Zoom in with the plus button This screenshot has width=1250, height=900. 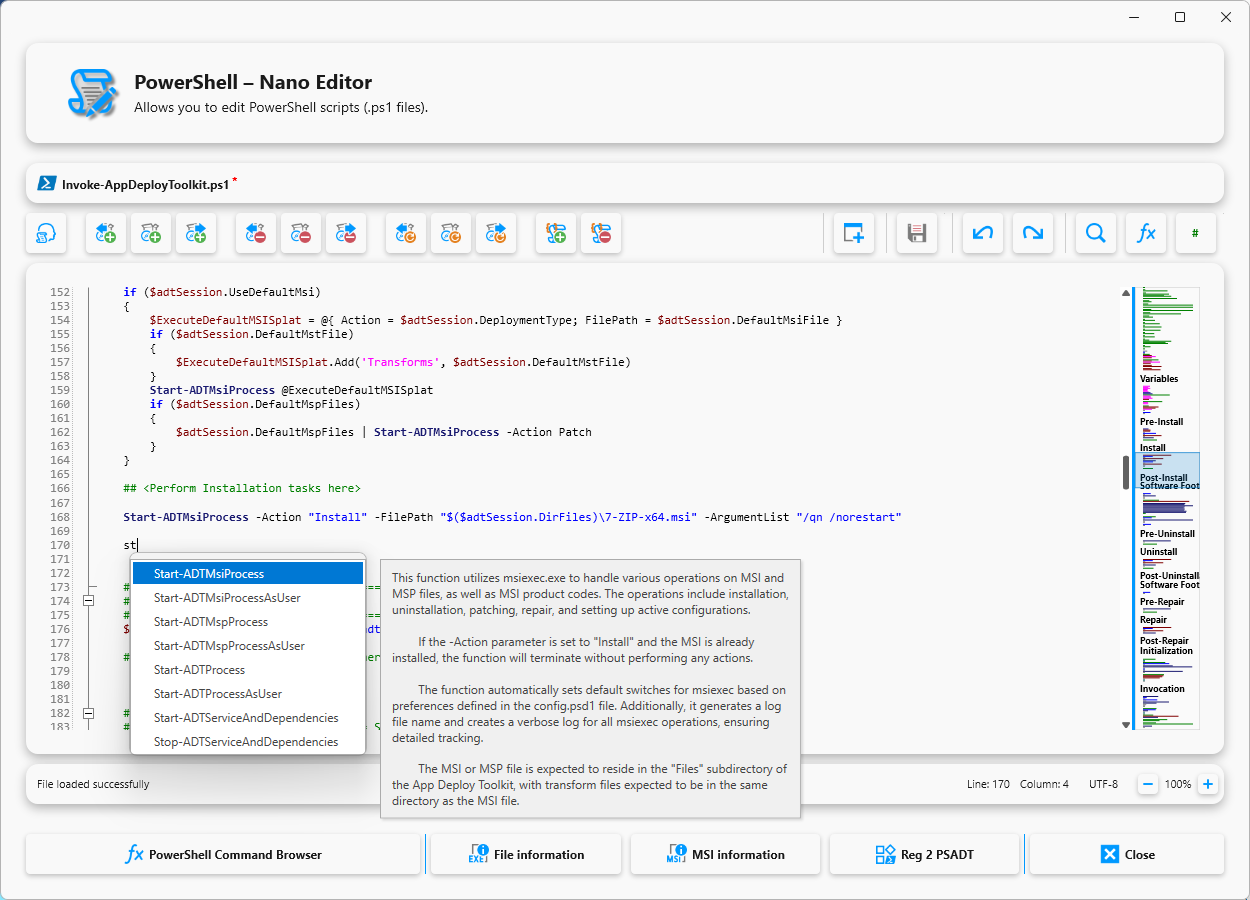[1208, 784]
